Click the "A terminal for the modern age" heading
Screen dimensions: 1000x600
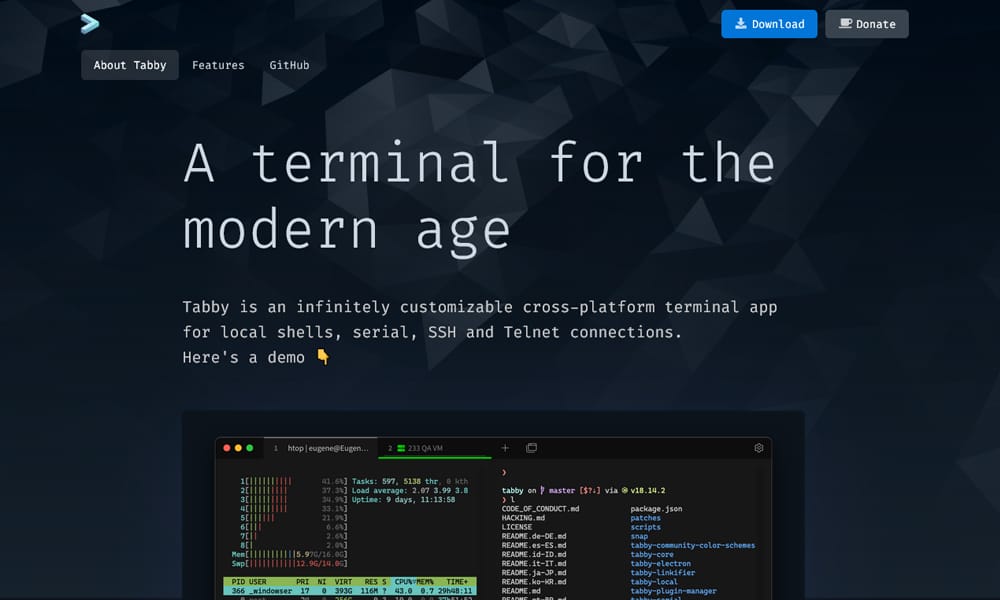pyautogui.click(x=478, y=196)
